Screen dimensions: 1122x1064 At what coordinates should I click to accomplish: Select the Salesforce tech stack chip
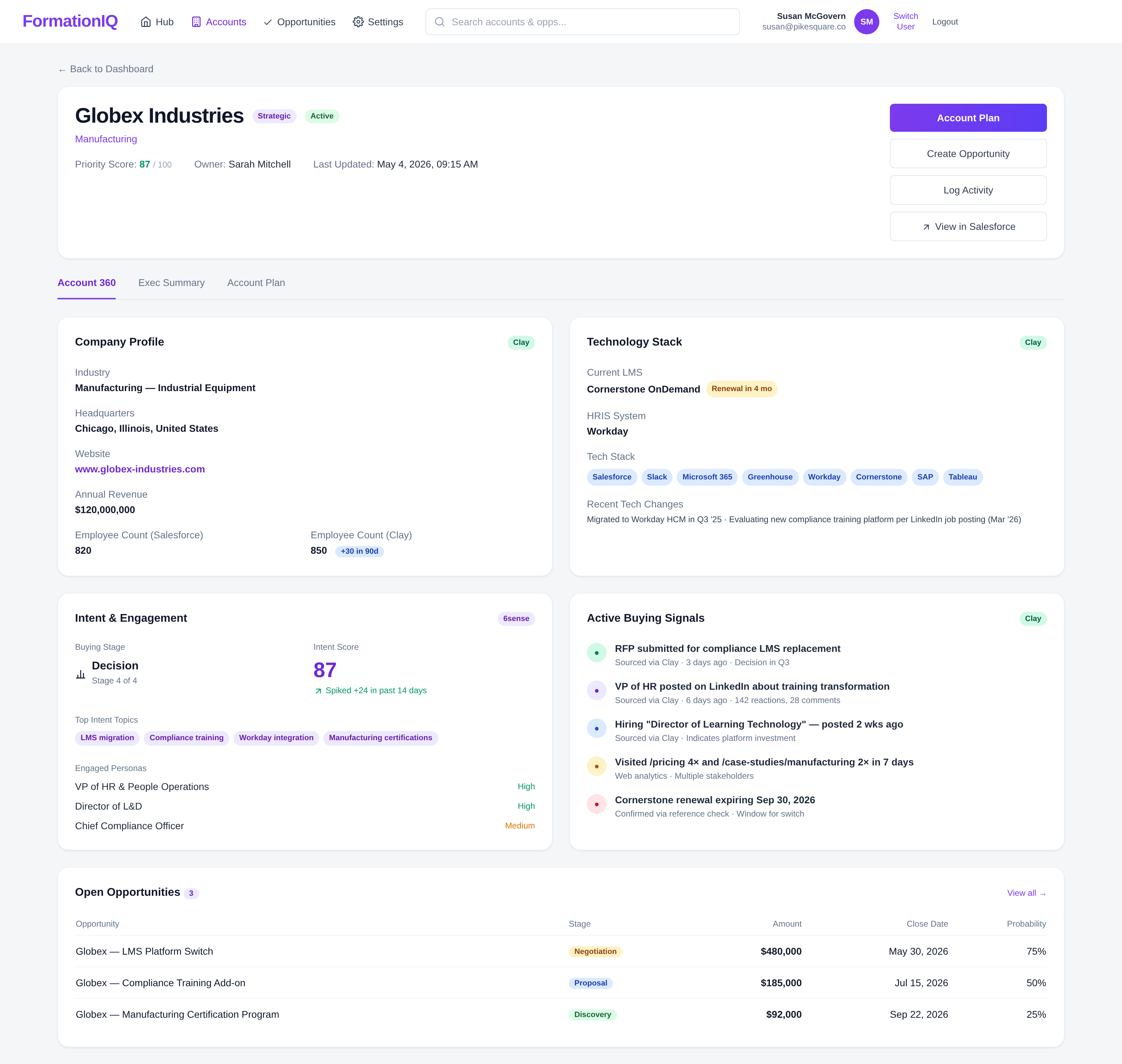click(x=612, y=477)
